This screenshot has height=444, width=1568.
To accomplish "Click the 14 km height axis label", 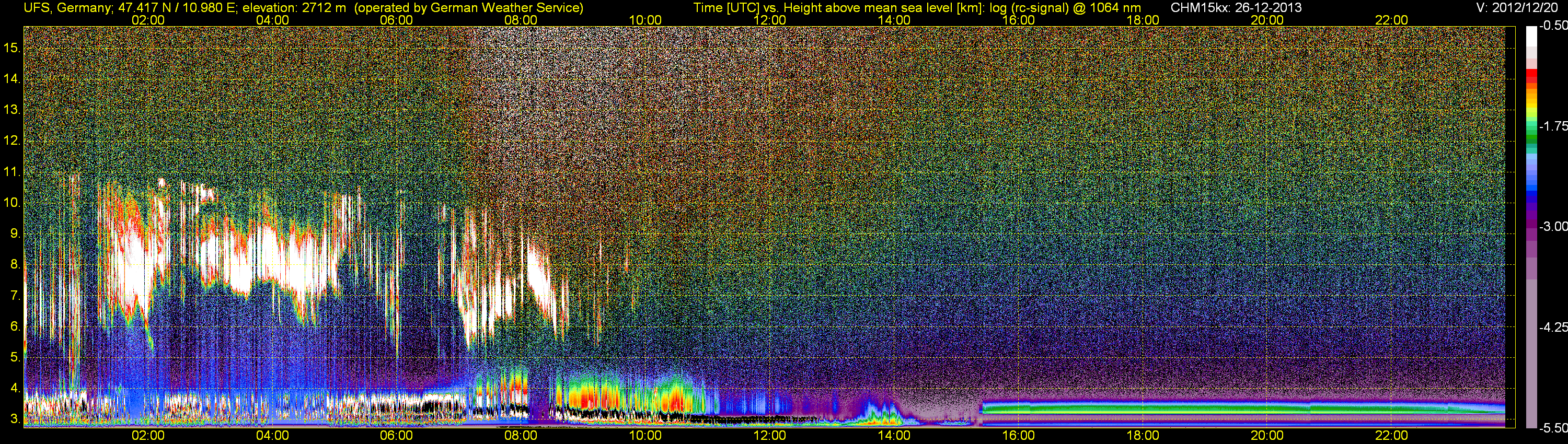I will click(11, 79).
